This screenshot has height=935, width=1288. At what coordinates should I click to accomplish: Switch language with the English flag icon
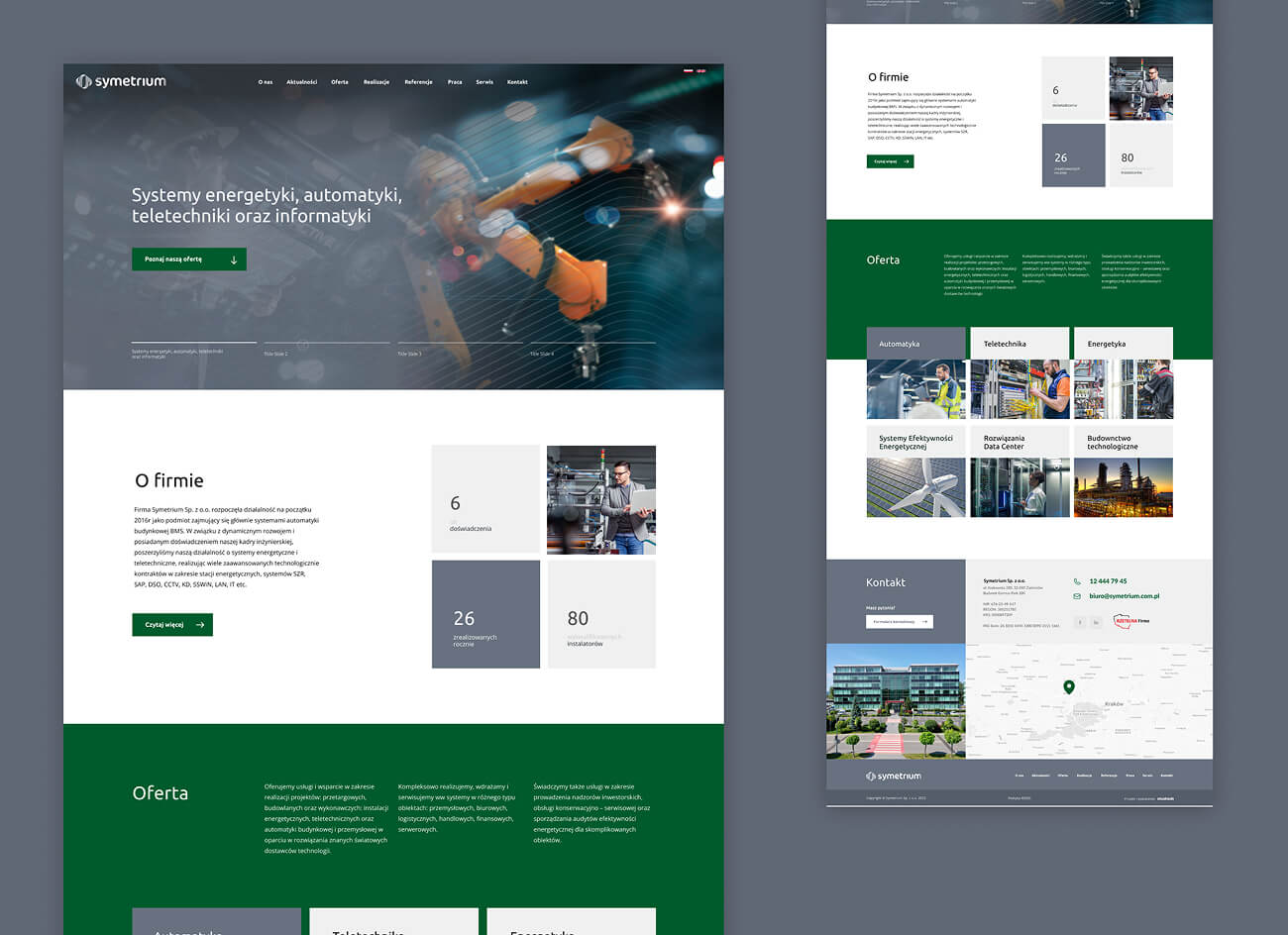pos(701,71)
